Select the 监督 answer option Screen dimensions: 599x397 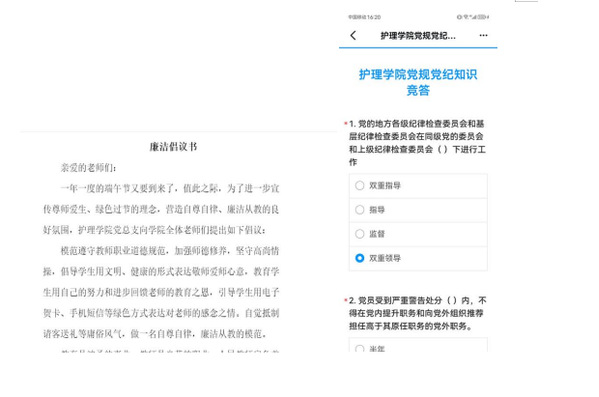coord(418,234)
